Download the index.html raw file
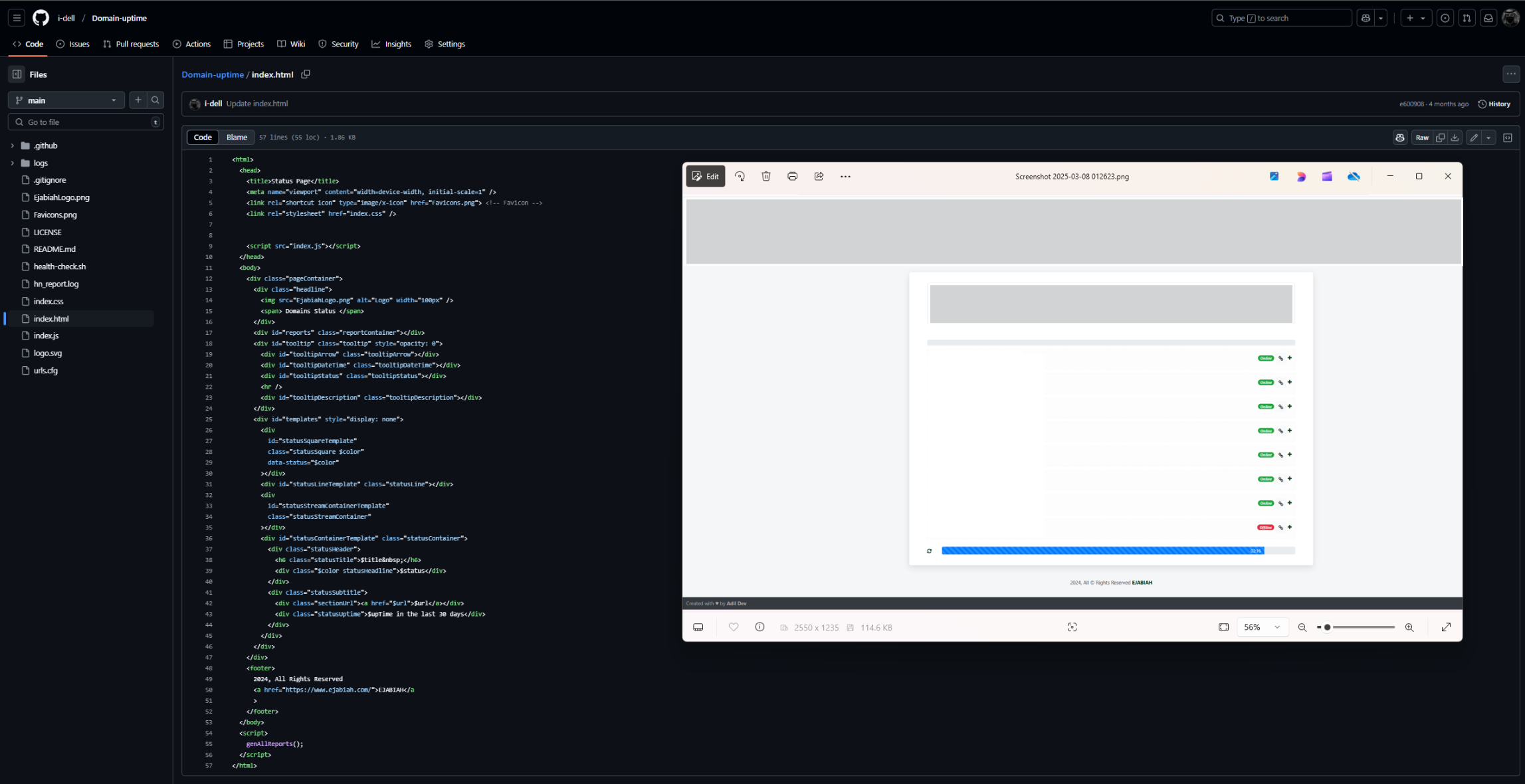This screenshot has height=784, width=1525. (x=1455, y=138)
